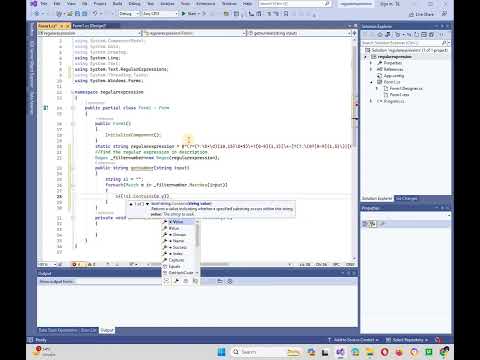
Task: Switch to the Solution Explorer bottom tab
Action: (x=377, y=198)
